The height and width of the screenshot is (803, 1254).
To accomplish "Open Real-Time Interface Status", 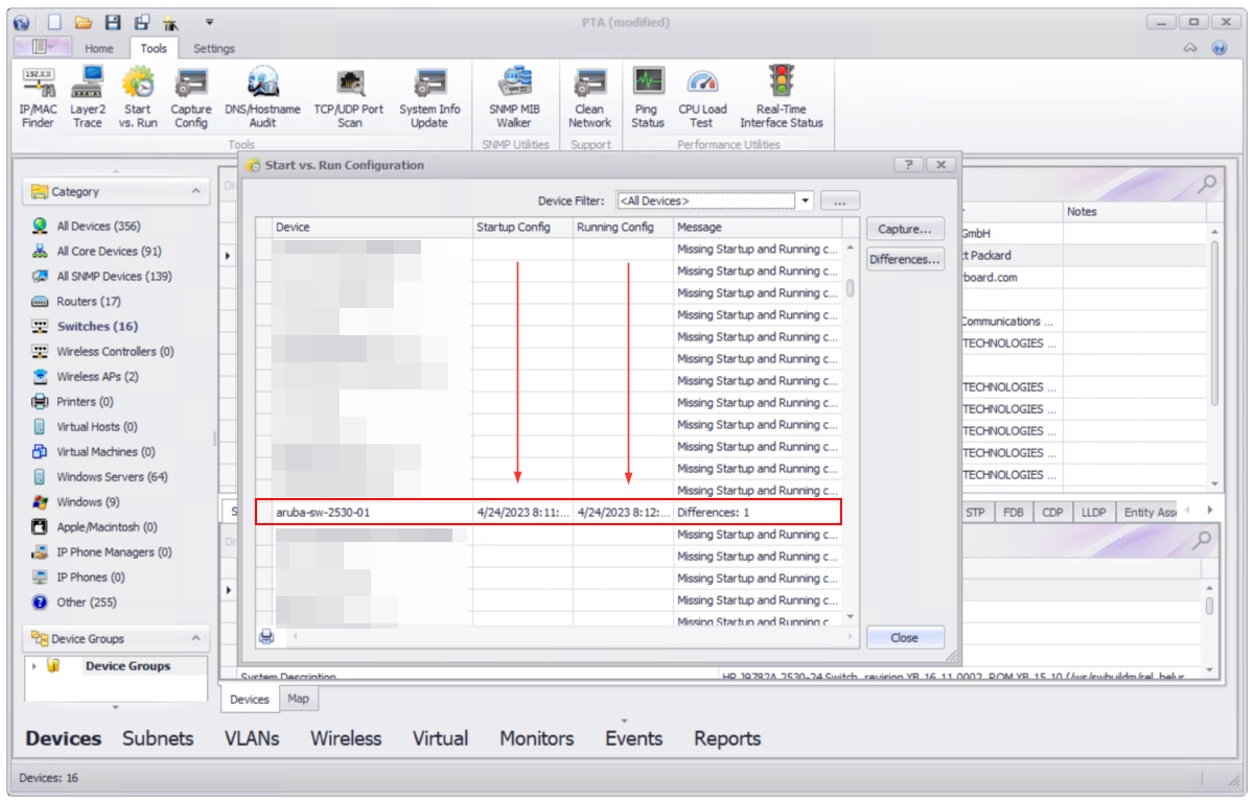I will (781, 95).
